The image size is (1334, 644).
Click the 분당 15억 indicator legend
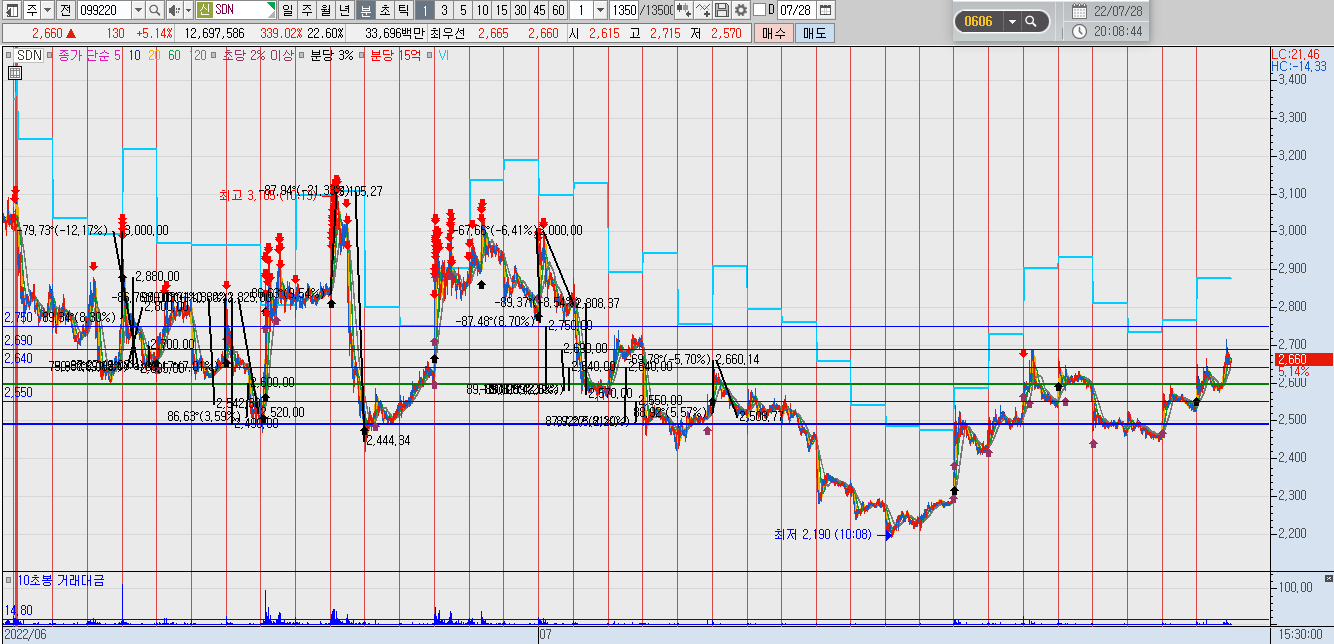click(395, 55)
